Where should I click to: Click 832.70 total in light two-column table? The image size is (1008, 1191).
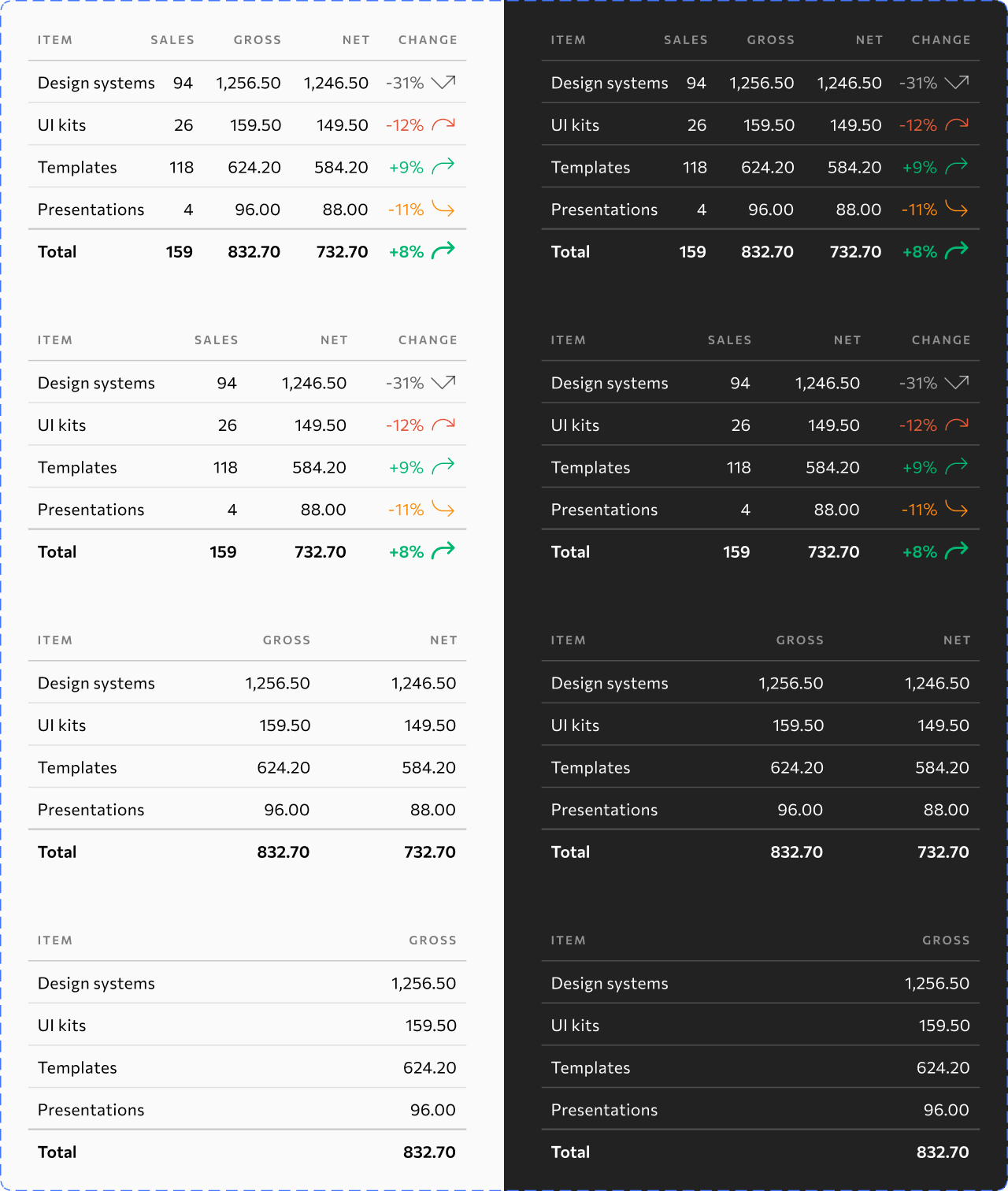pyautogui.click(x=429, y=1152)
